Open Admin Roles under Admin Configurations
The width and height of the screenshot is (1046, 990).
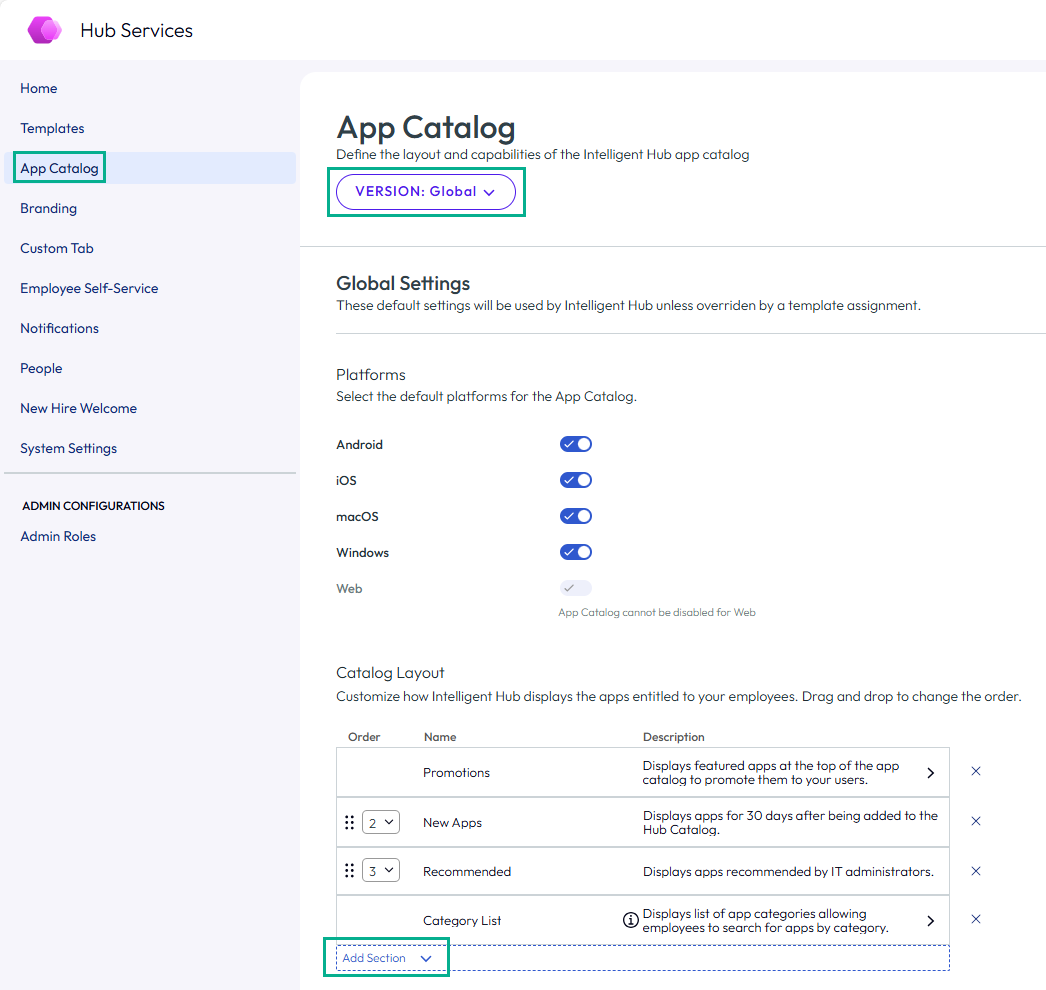tap(58, 536)
